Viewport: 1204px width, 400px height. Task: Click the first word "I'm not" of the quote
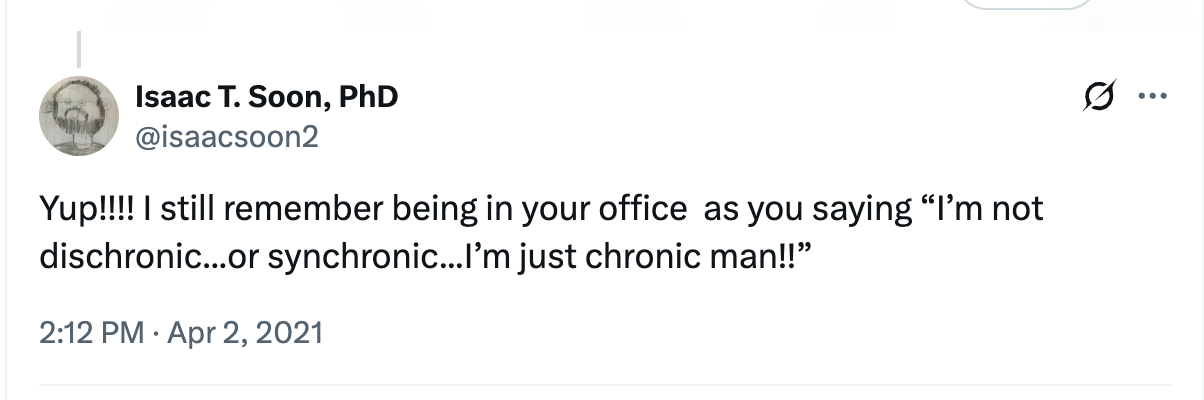pos(985,211)
